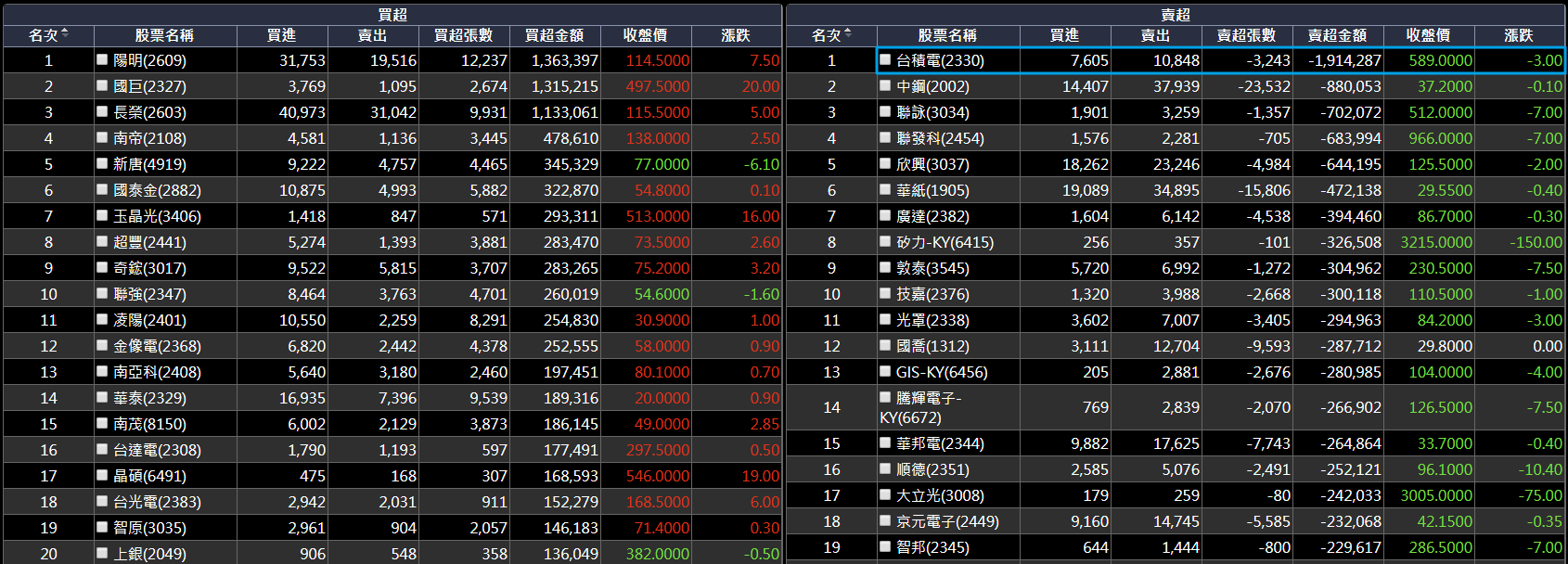Viewport: 1568px width, 564px height.
Task: Open stock 聯強(2347)
Action: 149,294
